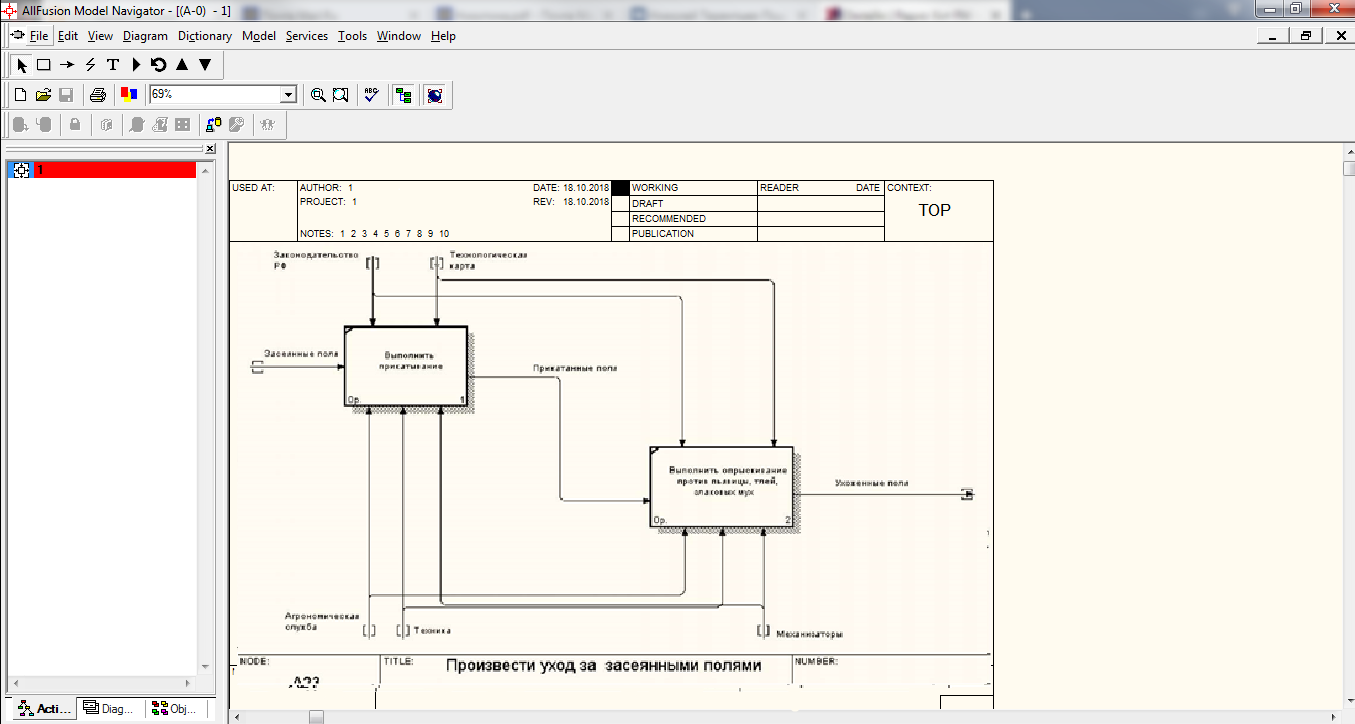Select the 'Выполнить прикатывание' activity box
This screenshot has width=1355, height=724.
[x=406, y=365]
